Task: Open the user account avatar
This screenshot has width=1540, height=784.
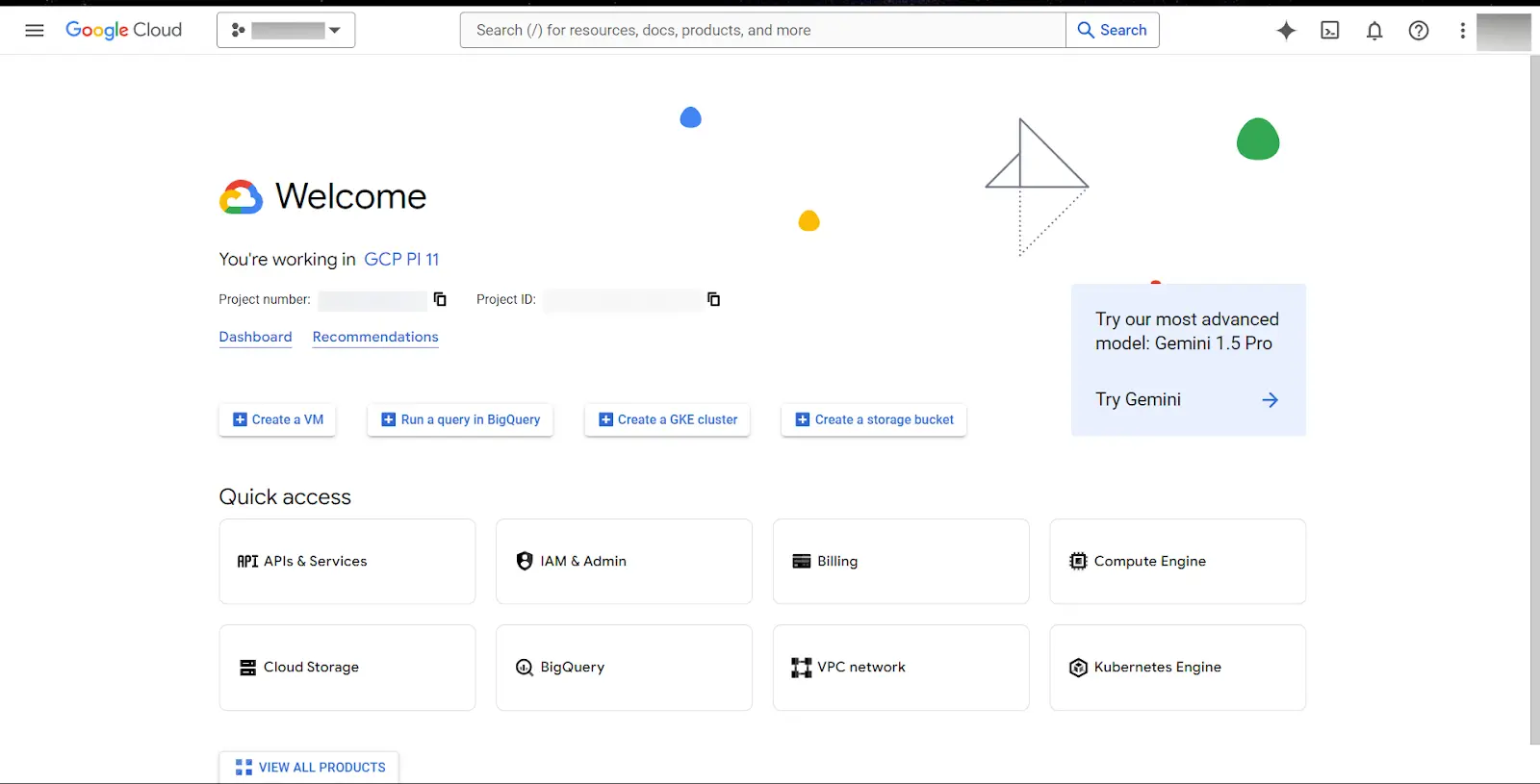Action: coord(1503,31)
